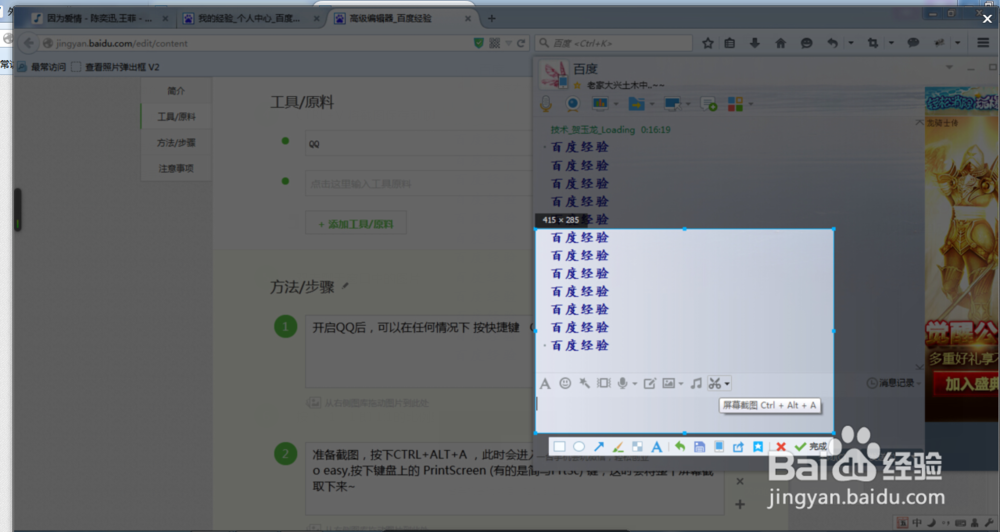Open a new browser tab
1000x532 pixels.
[x=491, y=18]
